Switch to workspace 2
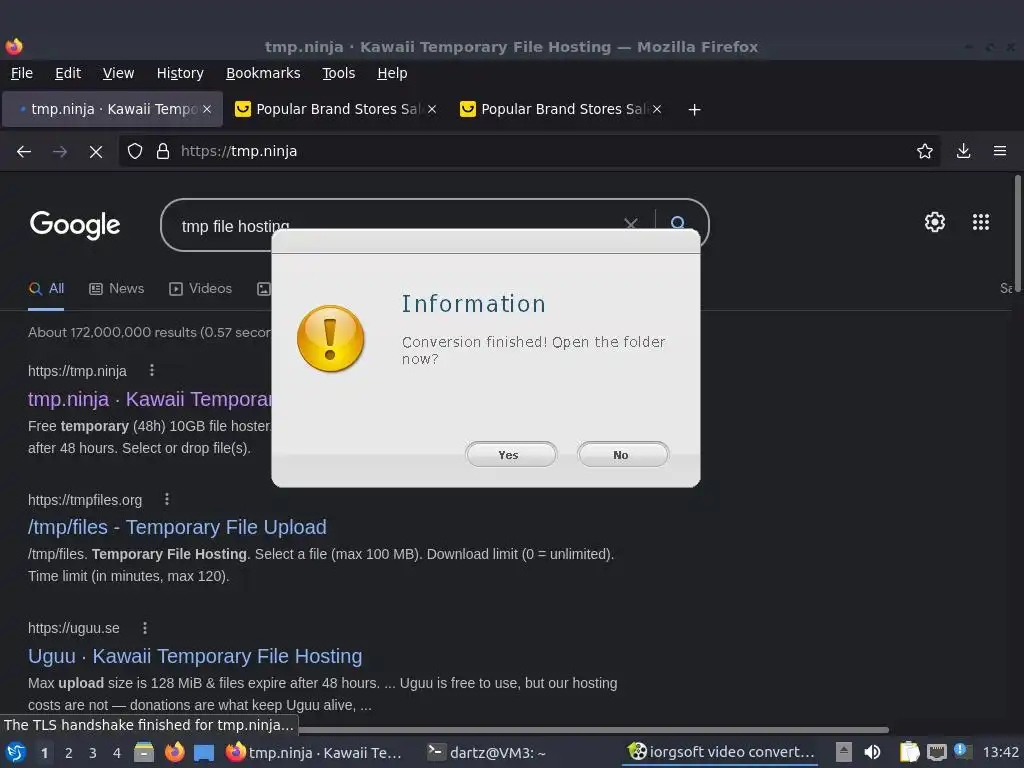This screenshot has height=768, width=1024. click(x=69, y=753)
